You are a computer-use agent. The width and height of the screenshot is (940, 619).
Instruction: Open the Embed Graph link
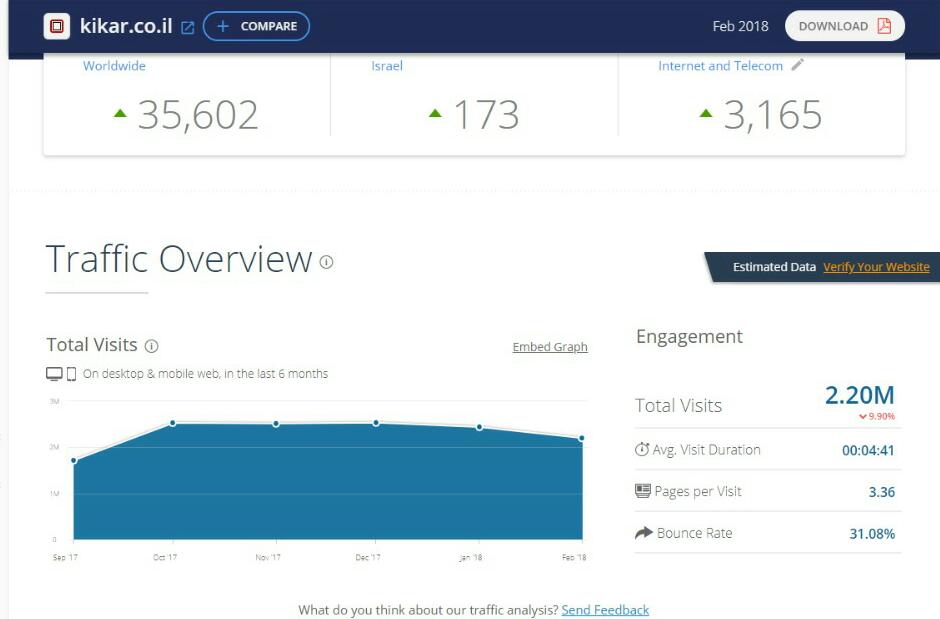click(x=550, y=347)
